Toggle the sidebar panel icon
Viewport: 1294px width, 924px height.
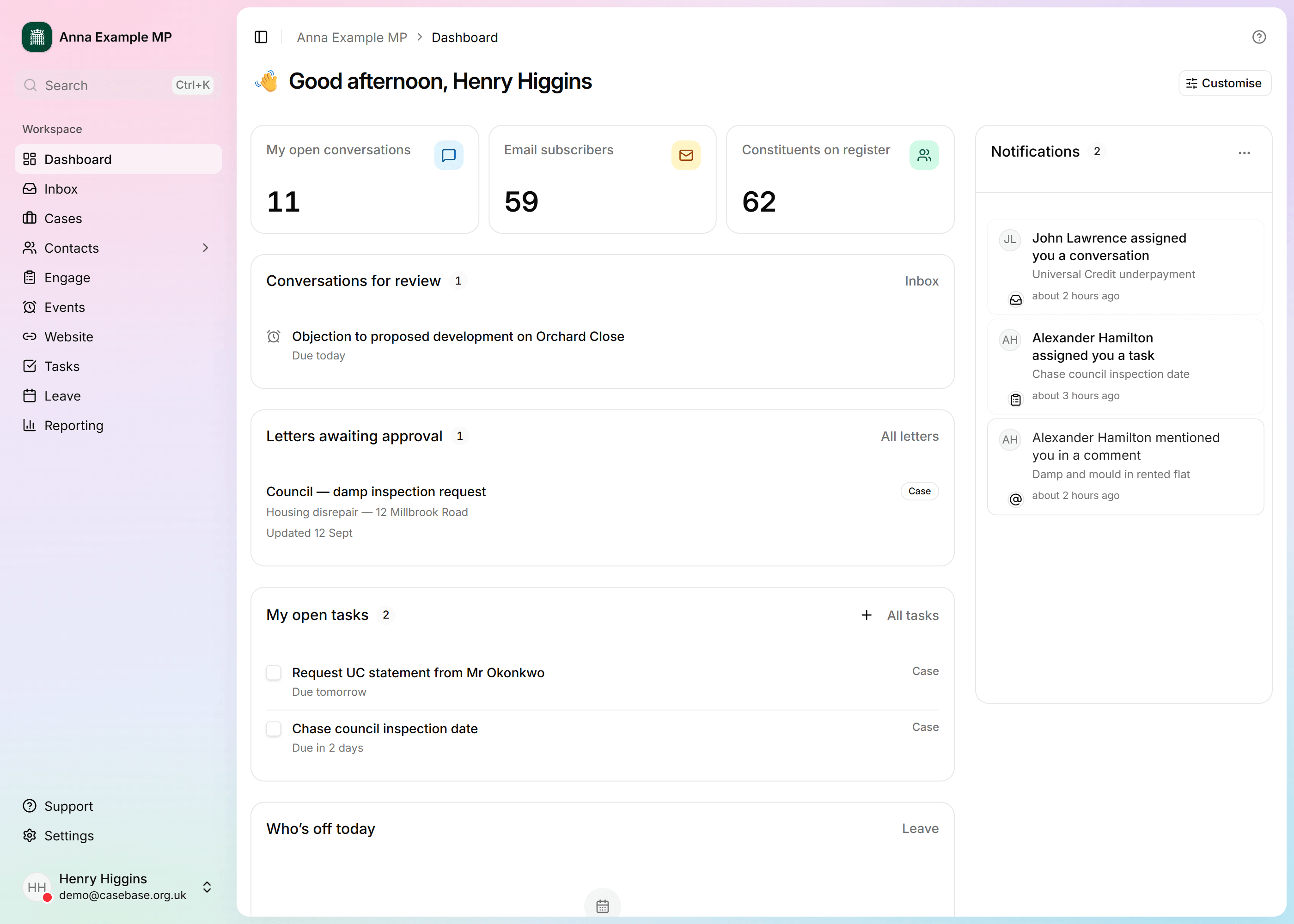pos(261,37)
